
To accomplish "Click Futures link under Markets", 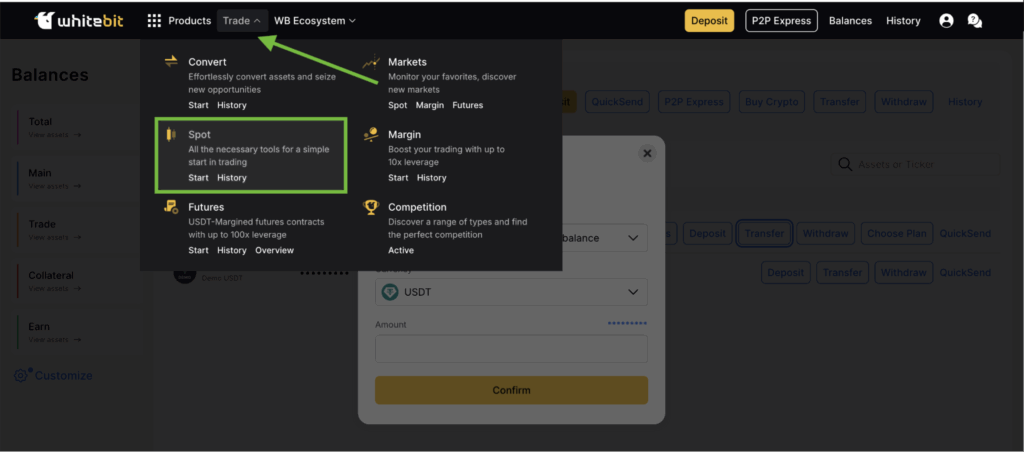I will (468, 105).
